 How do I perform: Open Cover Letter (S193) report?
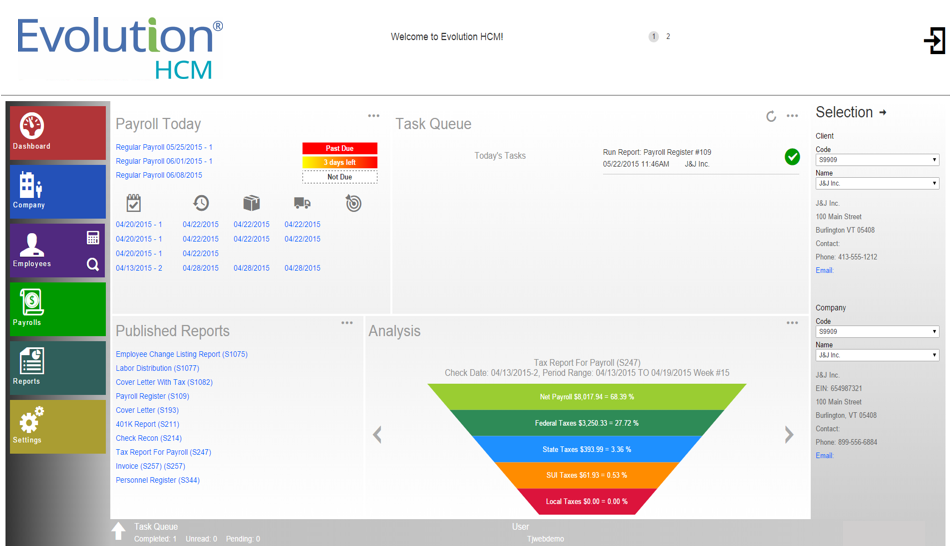[x=147, y=410]
